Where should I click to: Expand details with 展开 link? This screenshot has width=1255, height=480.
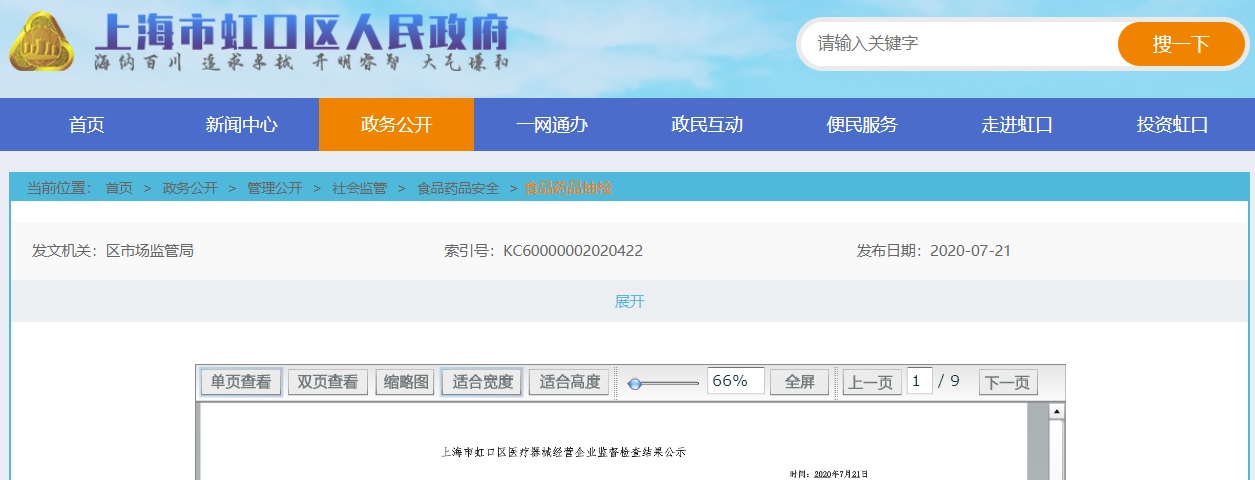[629, 301]
